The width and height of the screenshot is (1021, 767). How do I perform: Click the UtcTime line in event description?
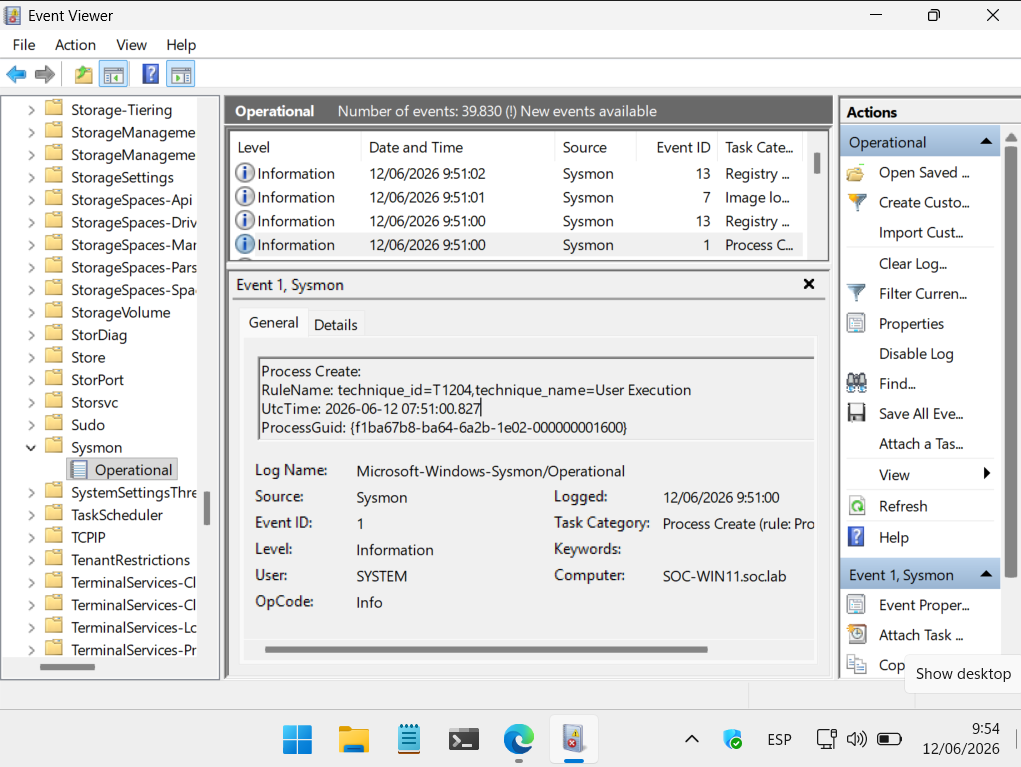point(371,408)
